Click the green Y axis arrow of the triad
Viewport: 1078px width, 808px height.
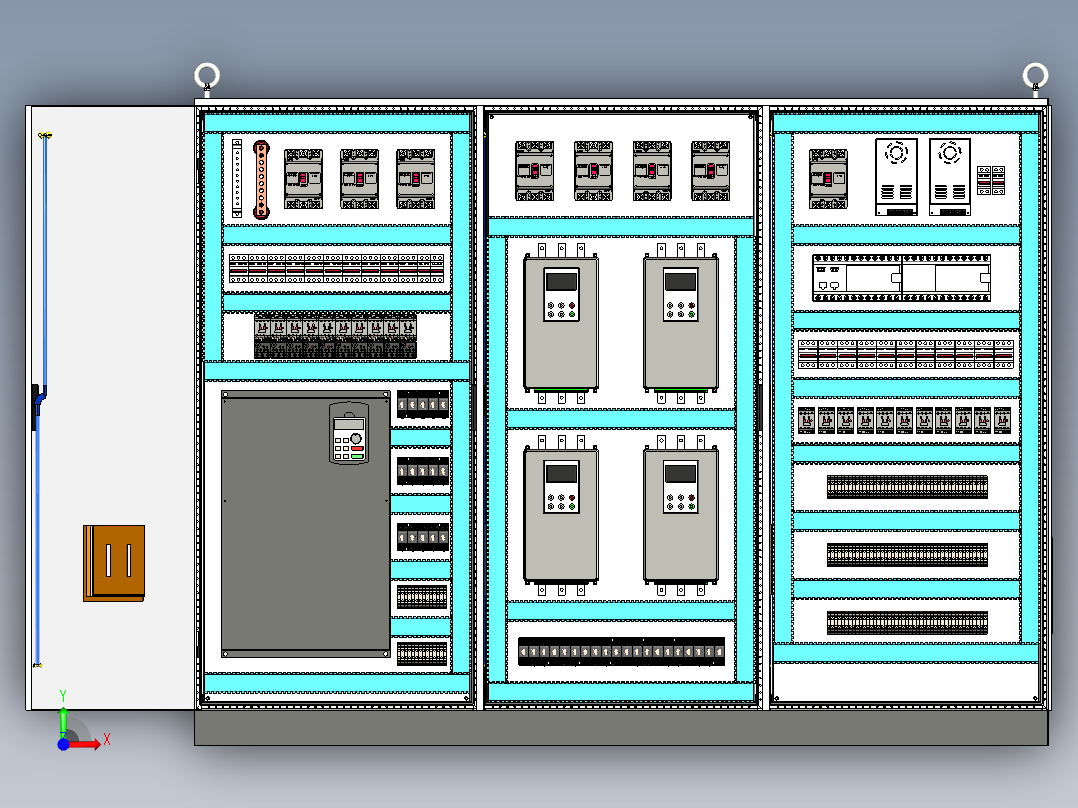tap(63, 721)
